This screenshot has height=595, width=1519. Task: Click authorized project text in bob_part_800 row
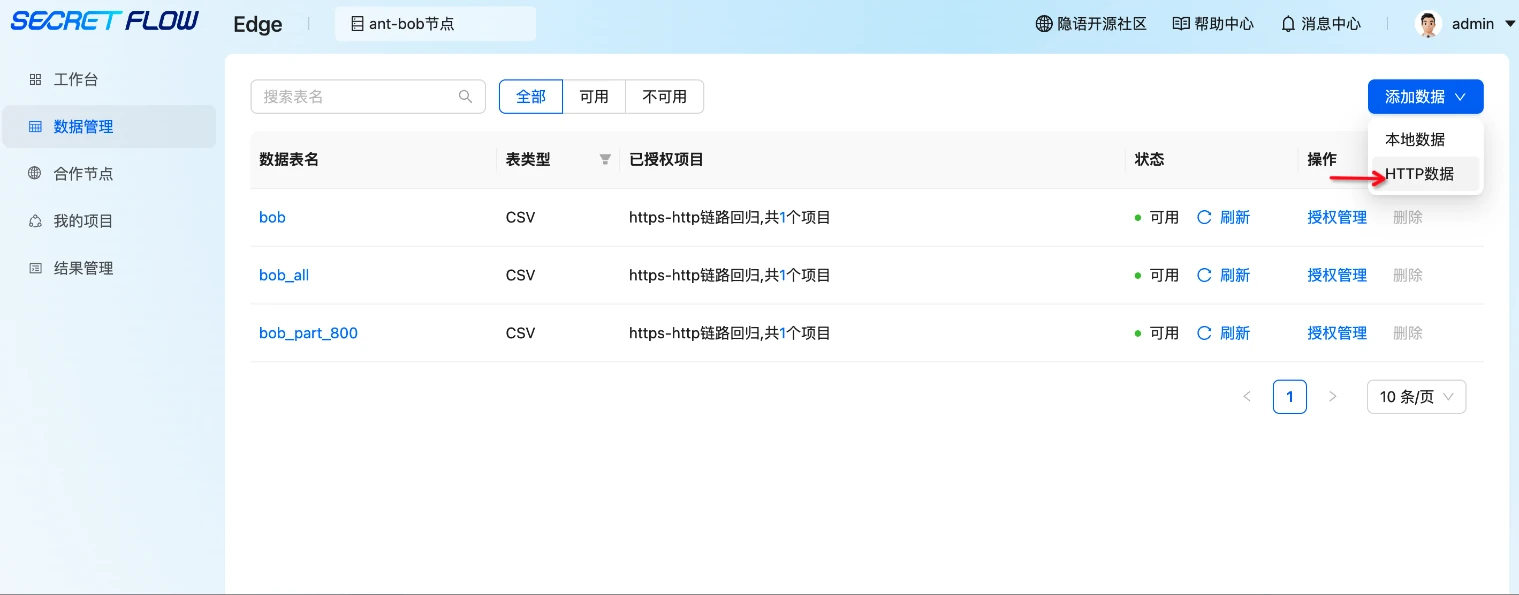pyautogui.click(x=730, y=333)
